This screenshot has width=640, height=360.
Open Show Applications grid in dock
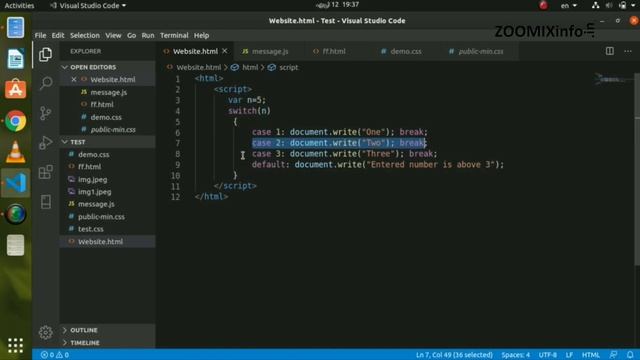(x=16, y=345)
